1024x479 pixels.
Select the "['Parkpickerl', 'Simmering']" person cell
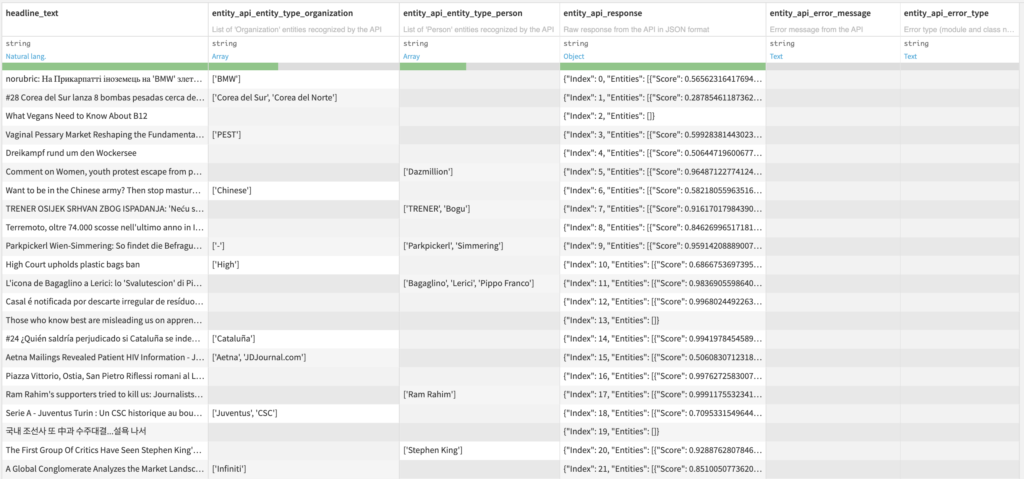tap(479, 246)
